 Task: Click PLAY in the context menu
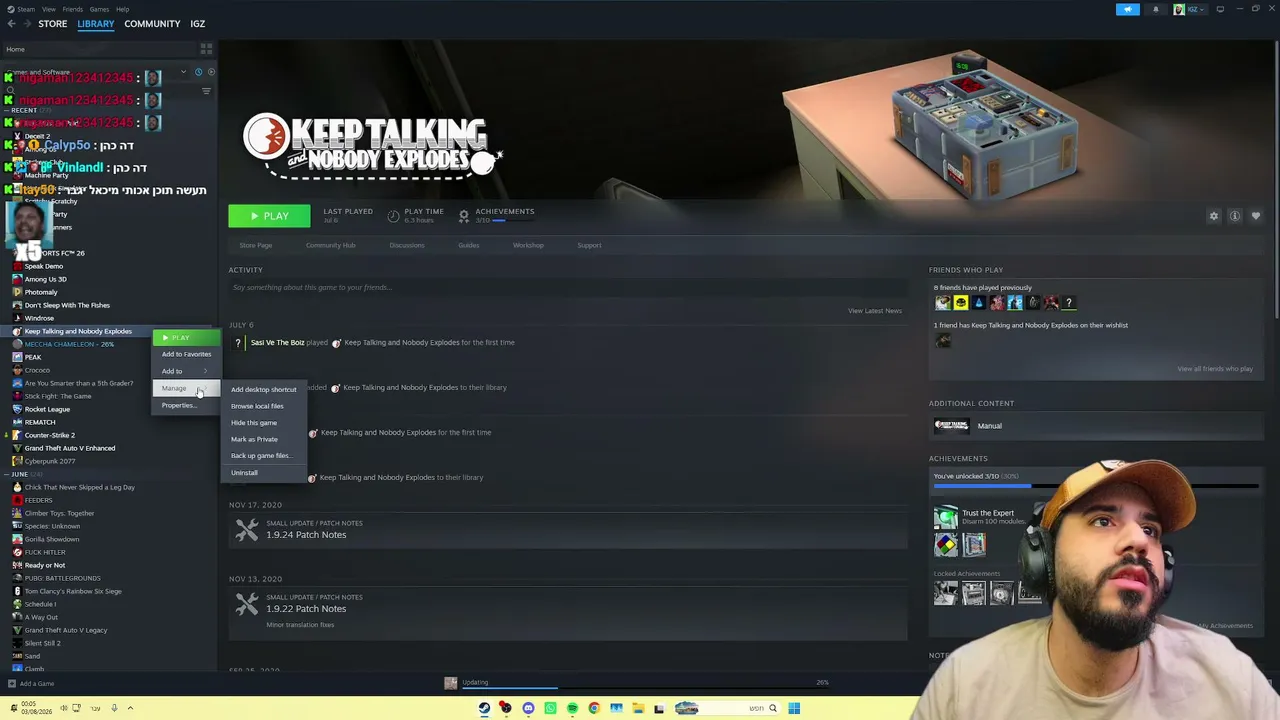[x=186, y=338]
